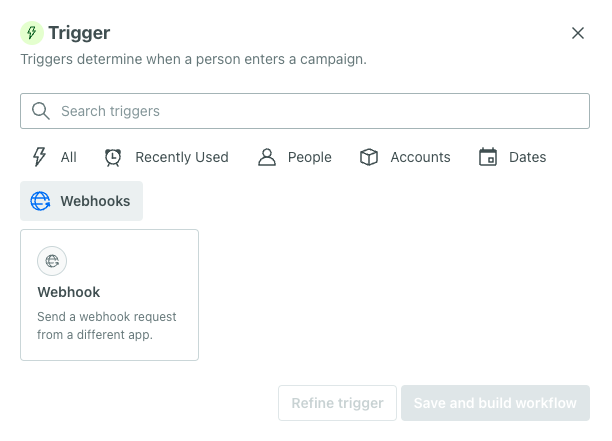Viewport: 612px width, 441px height.
Task: Open the Accounts trigger category
Action: [420, 157]
